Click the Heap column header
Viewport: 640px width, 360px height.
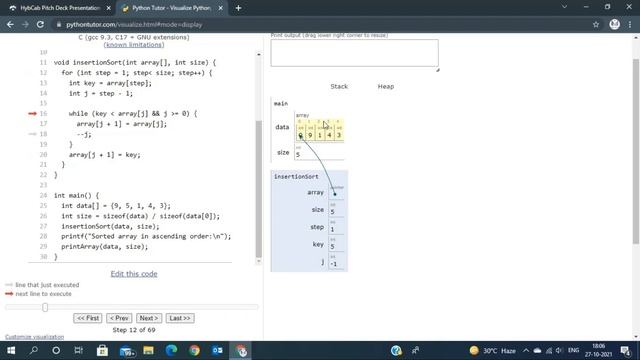(x=386, y=87)
